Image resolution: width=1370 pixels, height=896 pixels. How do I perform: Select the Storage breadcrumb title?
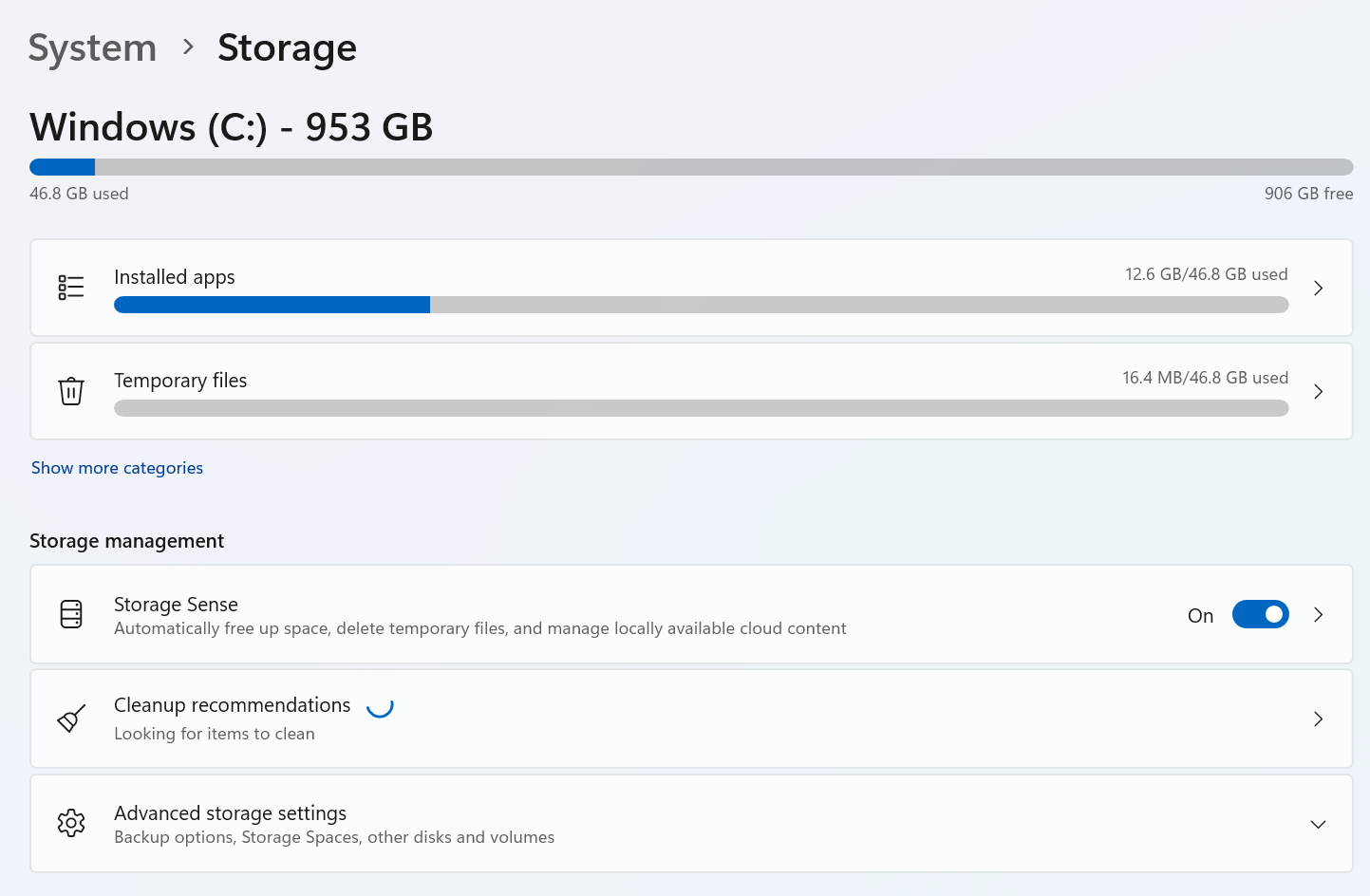(287, 47)
